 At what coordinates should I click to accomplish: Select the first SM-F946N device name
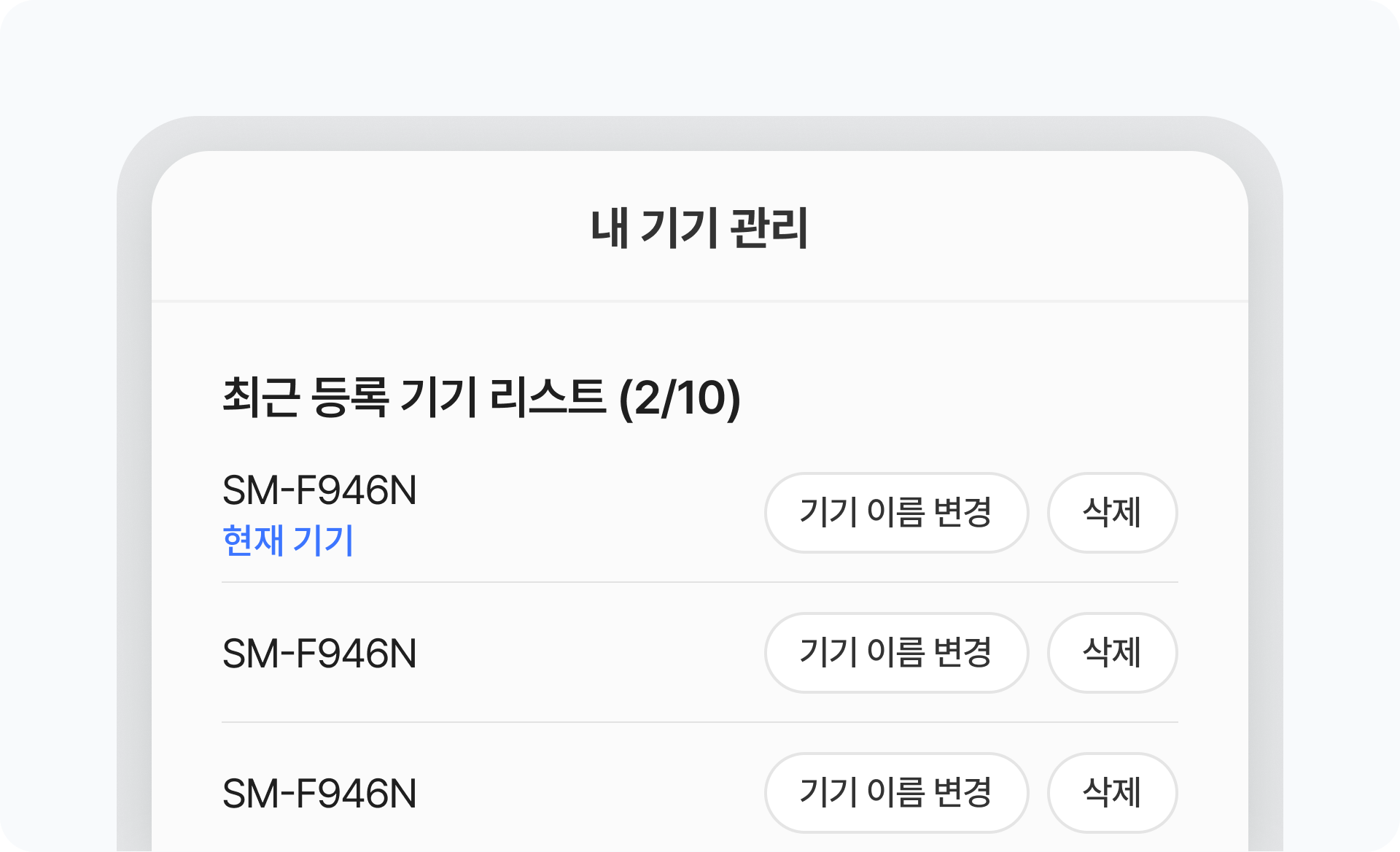tap(319, 490)
